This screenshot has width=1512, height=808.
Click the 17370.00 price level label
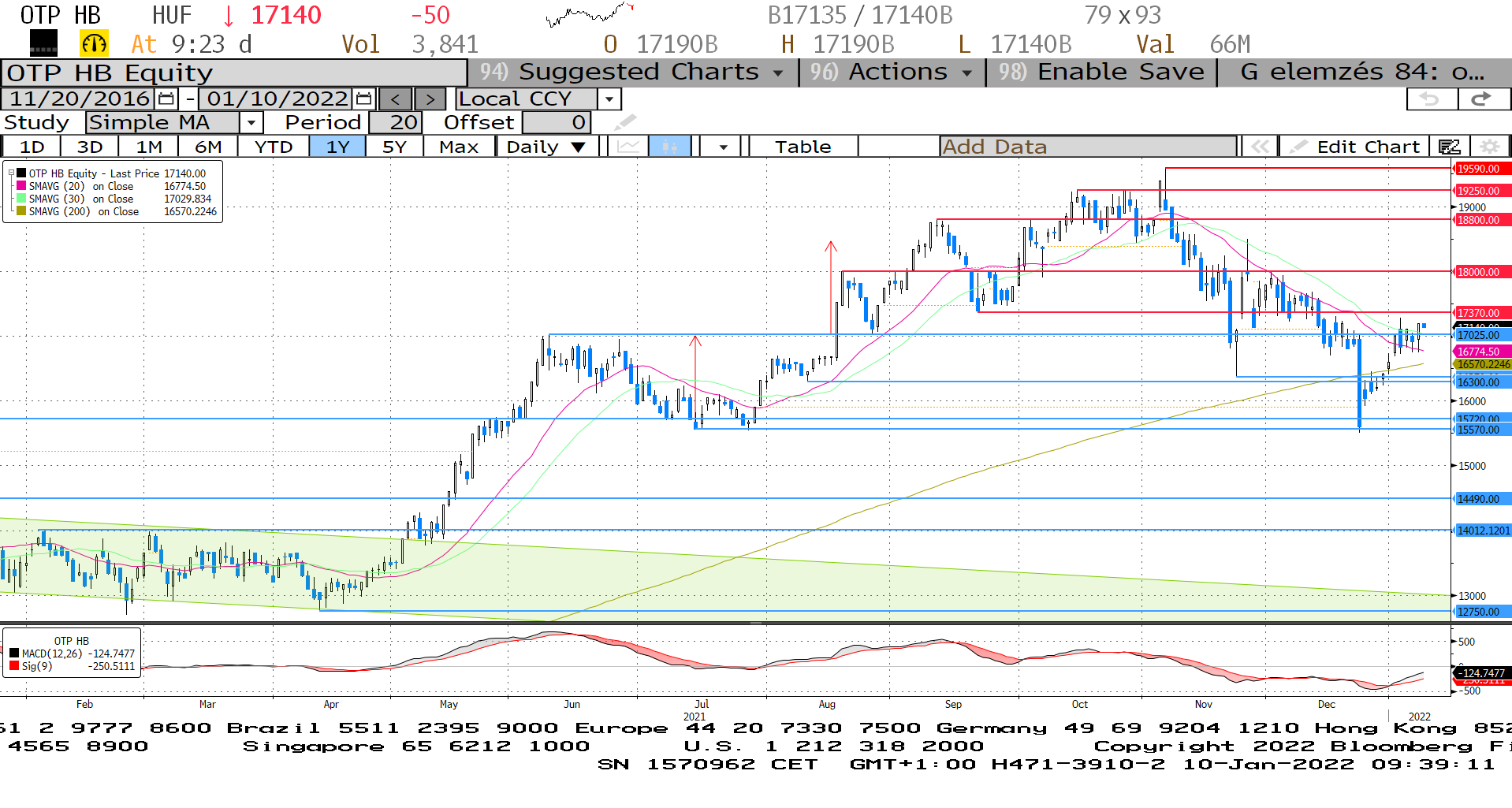(1482, 313)
